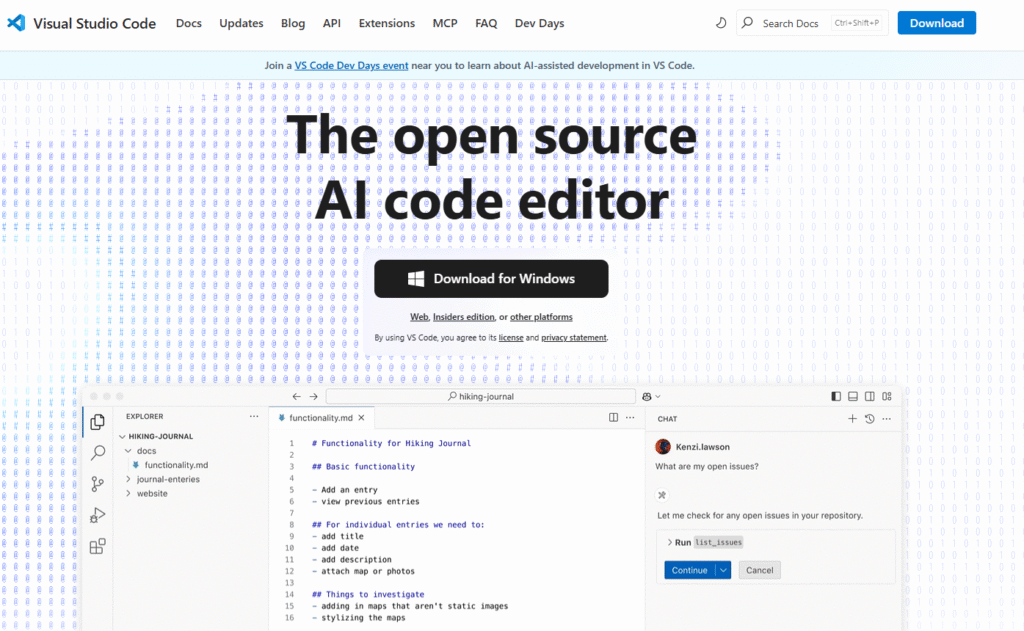
Task: Open chat history clock icon
Action: 869,419
